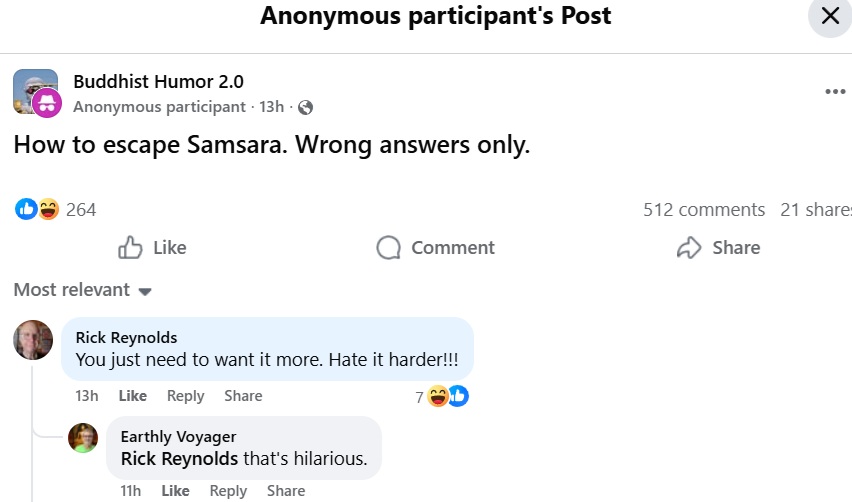Open Earthly Voyager's profile avatar
This screenshot has height=502, width=852.
point(83,438)
